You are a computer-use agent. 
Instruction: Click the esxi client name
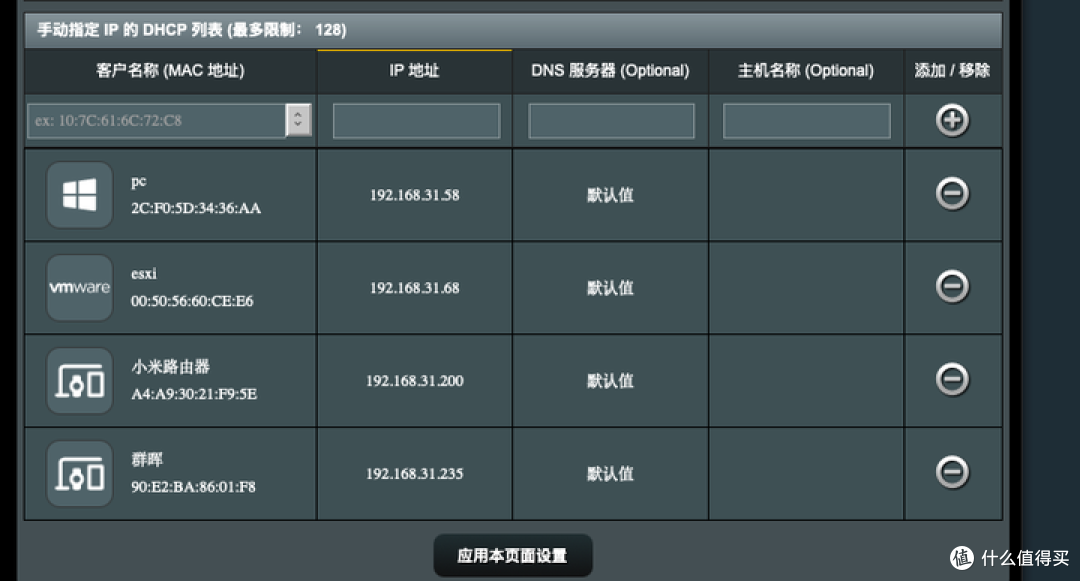coord(144,274)
